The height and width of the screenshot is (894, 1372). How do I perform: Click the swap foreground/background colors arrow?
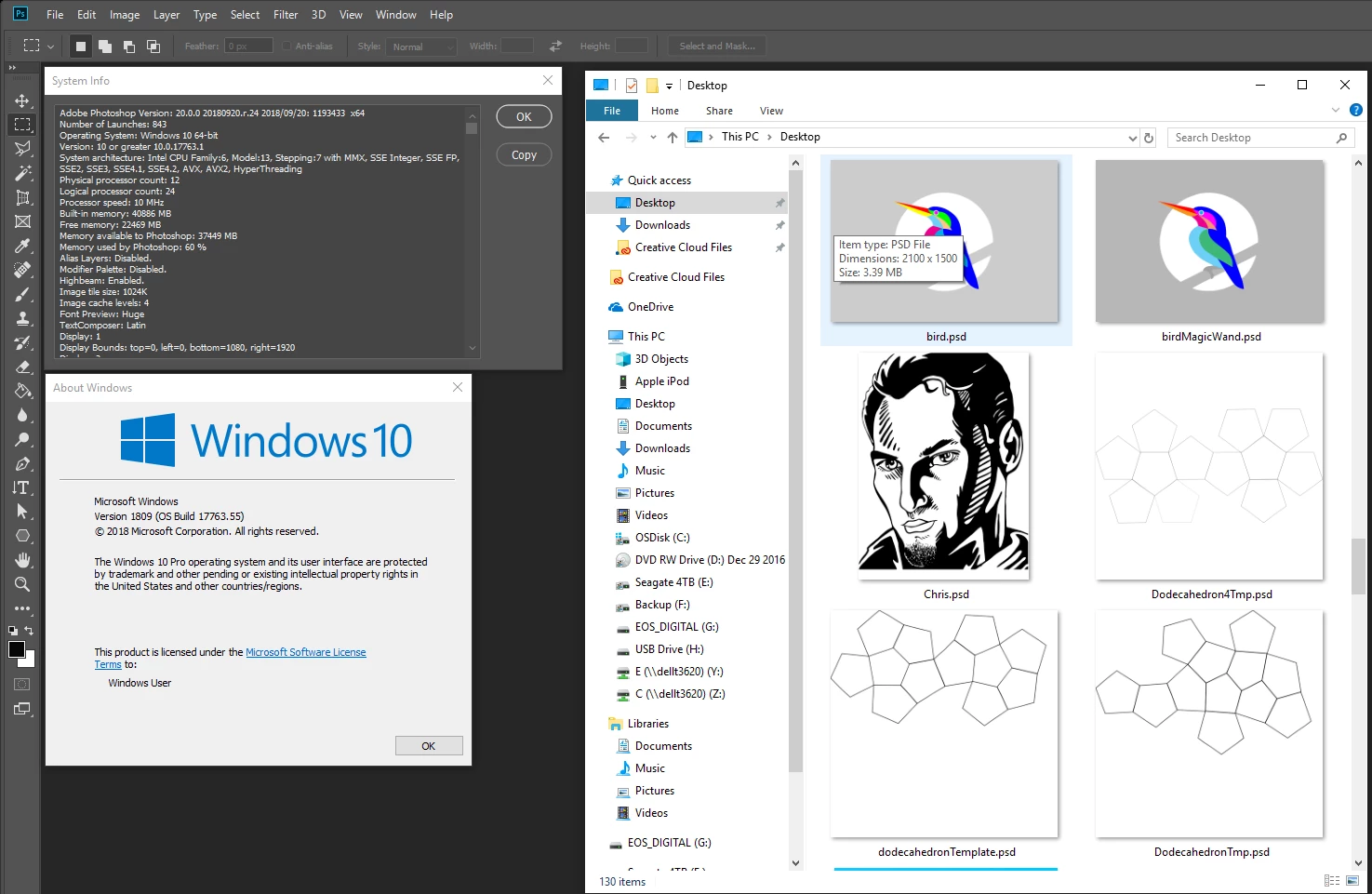tap(30, 631)
